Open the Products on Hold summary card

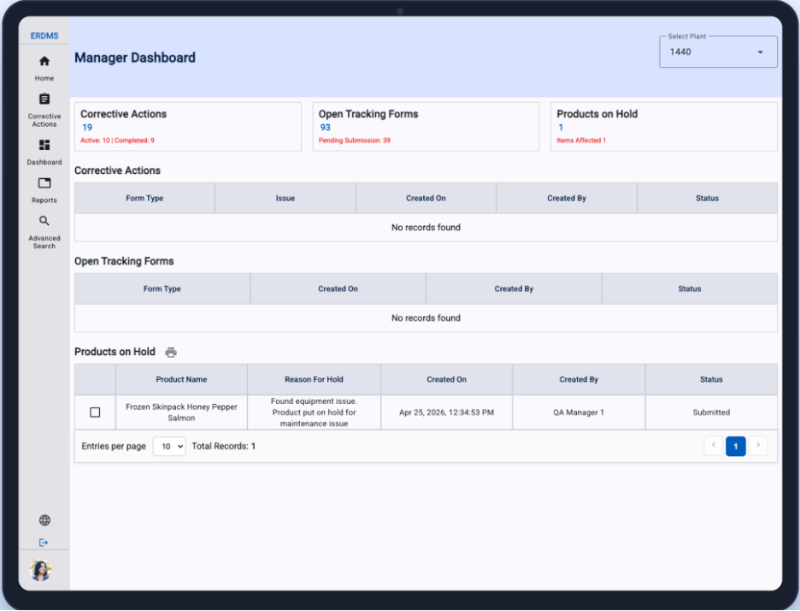click(x=664, y=126)
